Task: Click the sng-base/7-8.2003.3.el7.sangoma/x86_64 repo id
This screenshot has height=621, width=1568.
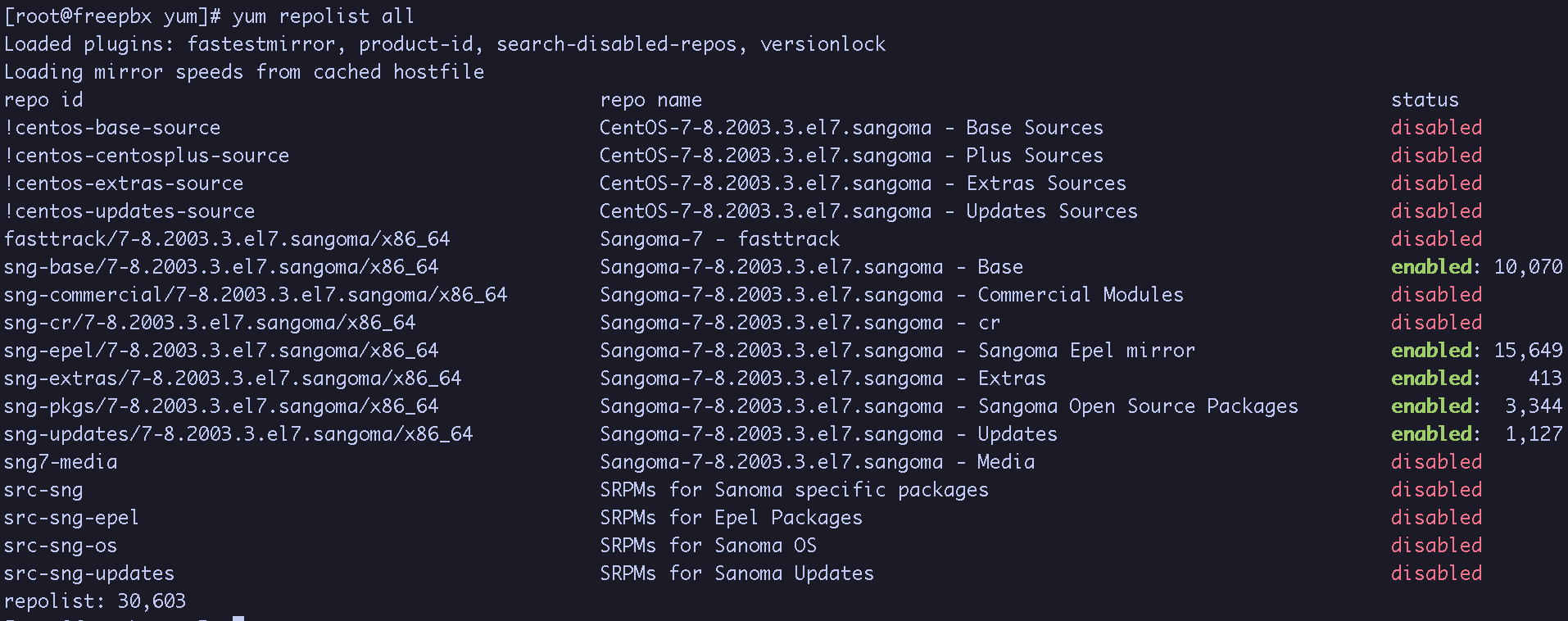Action: tap(221, 267)
